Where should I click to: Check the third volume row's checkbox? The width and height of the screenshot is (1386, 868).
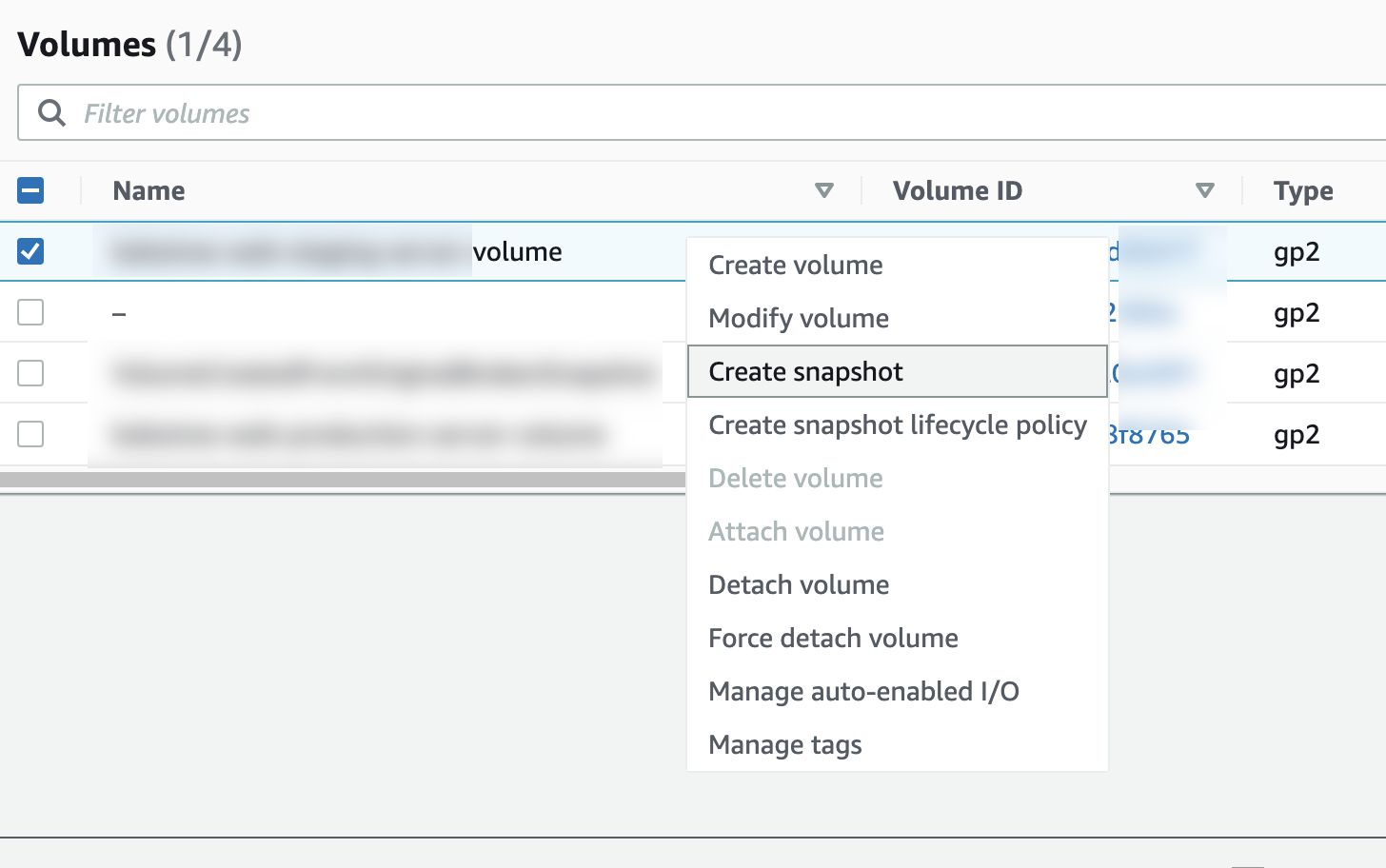(x=30, y=373)
